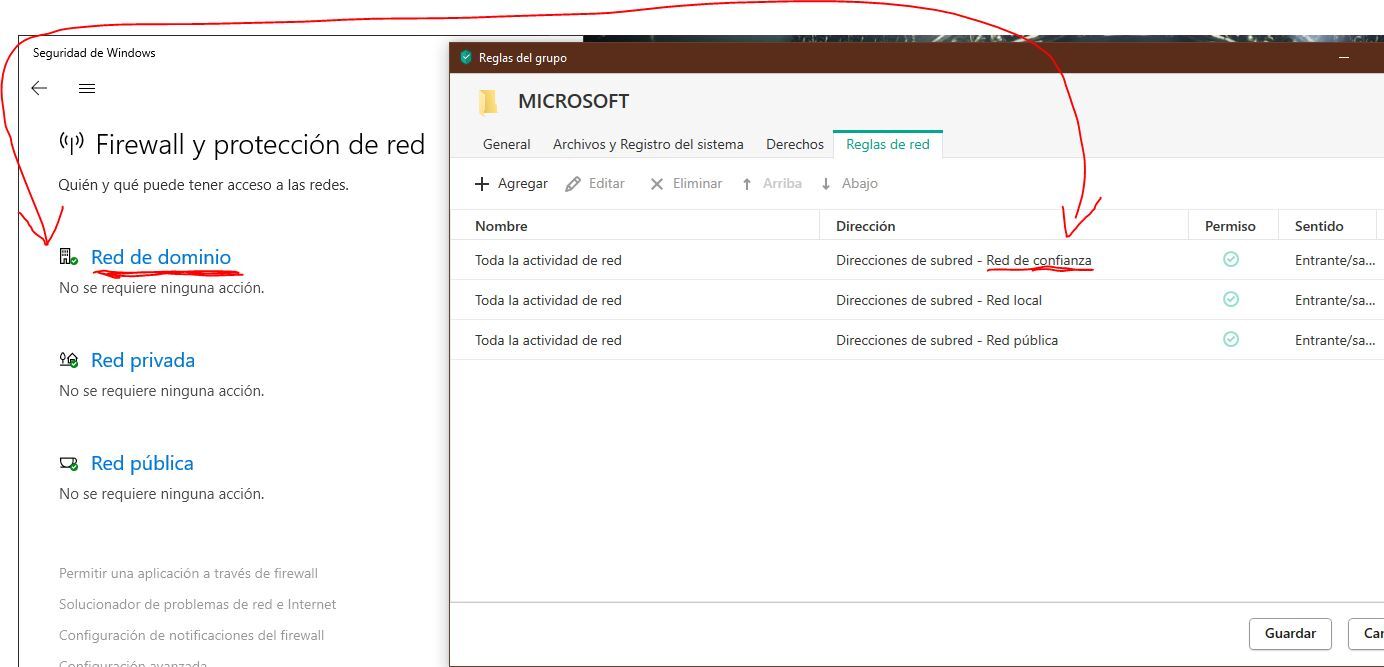Select 'Direcciones de subred - Red de confianza' cell
This screenshot has height=667, width=1384.
coord(964,260)
